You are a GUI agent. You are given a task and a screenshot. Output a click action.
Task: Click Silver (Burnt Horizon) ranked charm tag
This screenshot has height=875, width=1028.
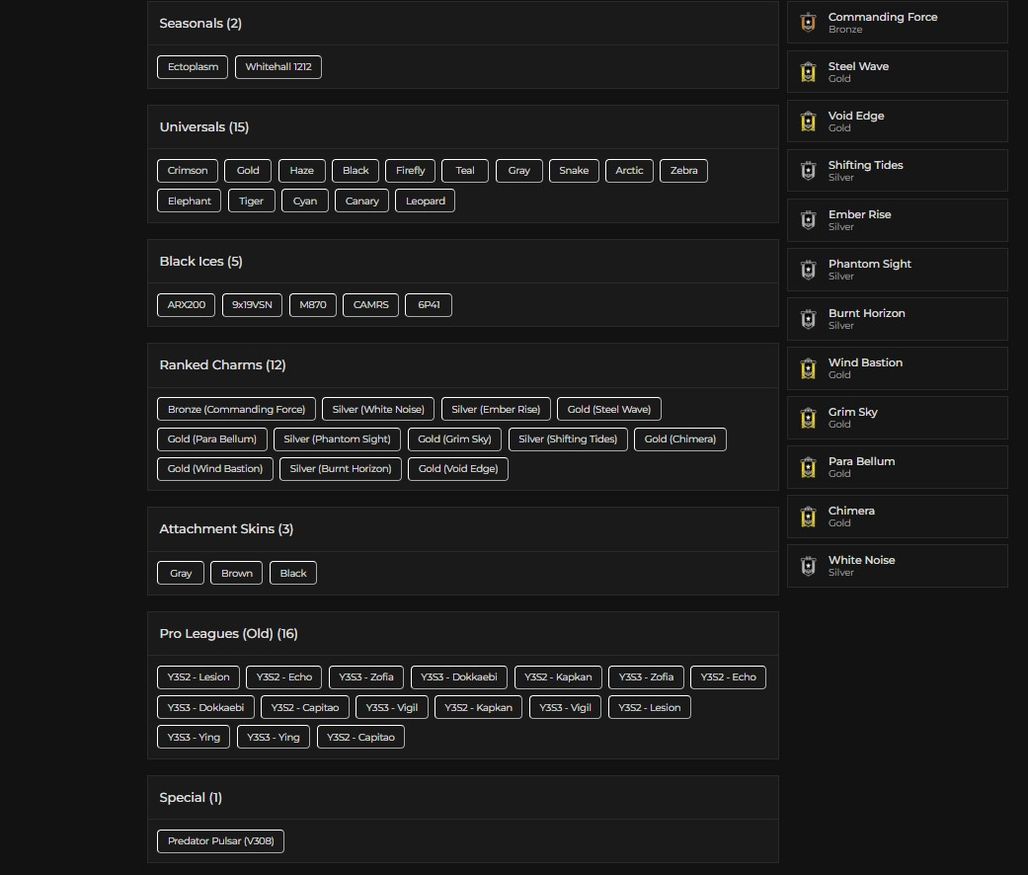340,469
